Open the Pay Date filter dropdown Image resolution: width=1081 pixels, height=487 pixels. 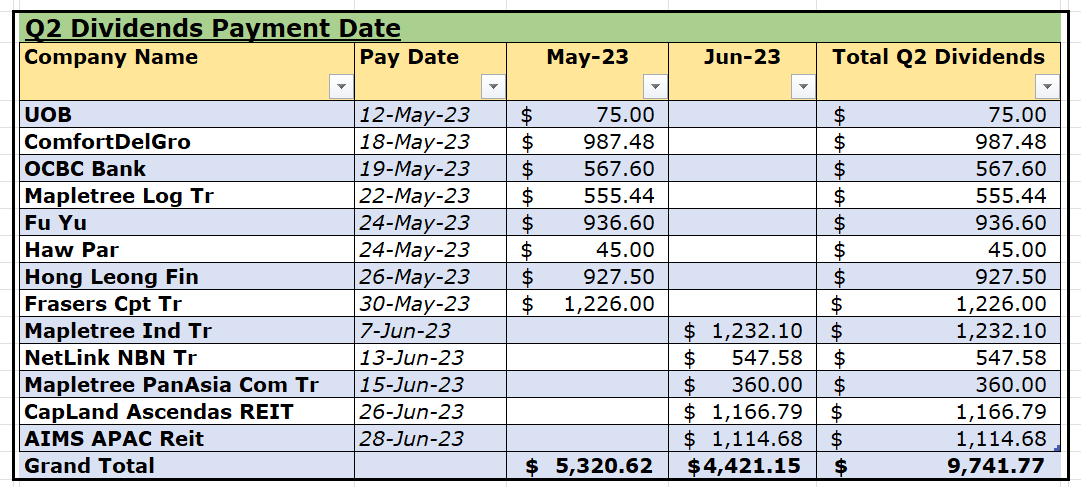(492, 87)
